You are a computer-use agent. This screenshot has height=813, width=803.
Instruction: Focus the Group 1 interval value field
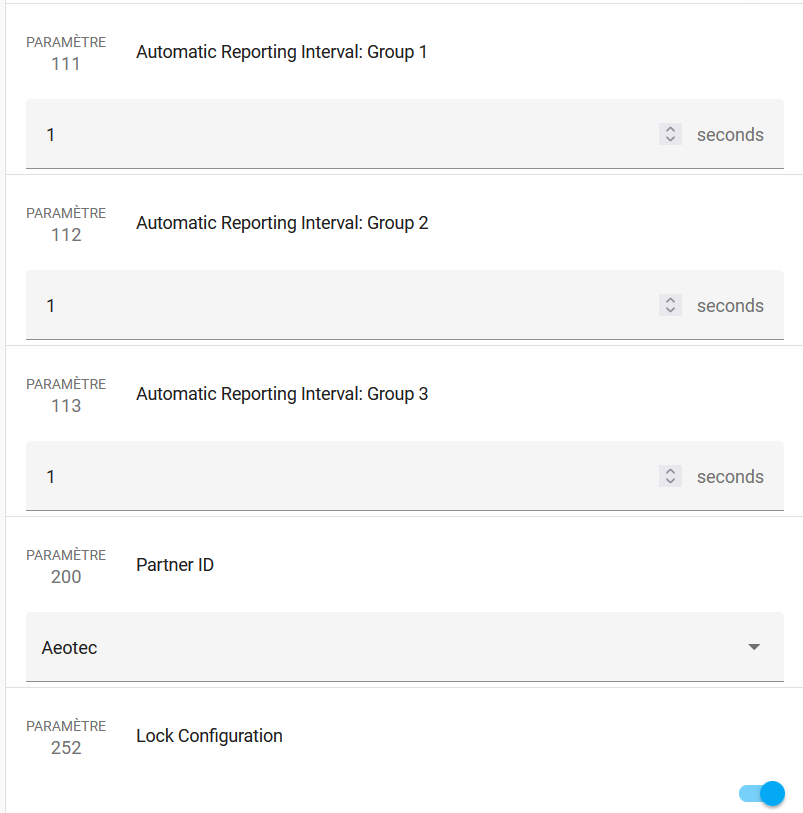tap(340, 135)
